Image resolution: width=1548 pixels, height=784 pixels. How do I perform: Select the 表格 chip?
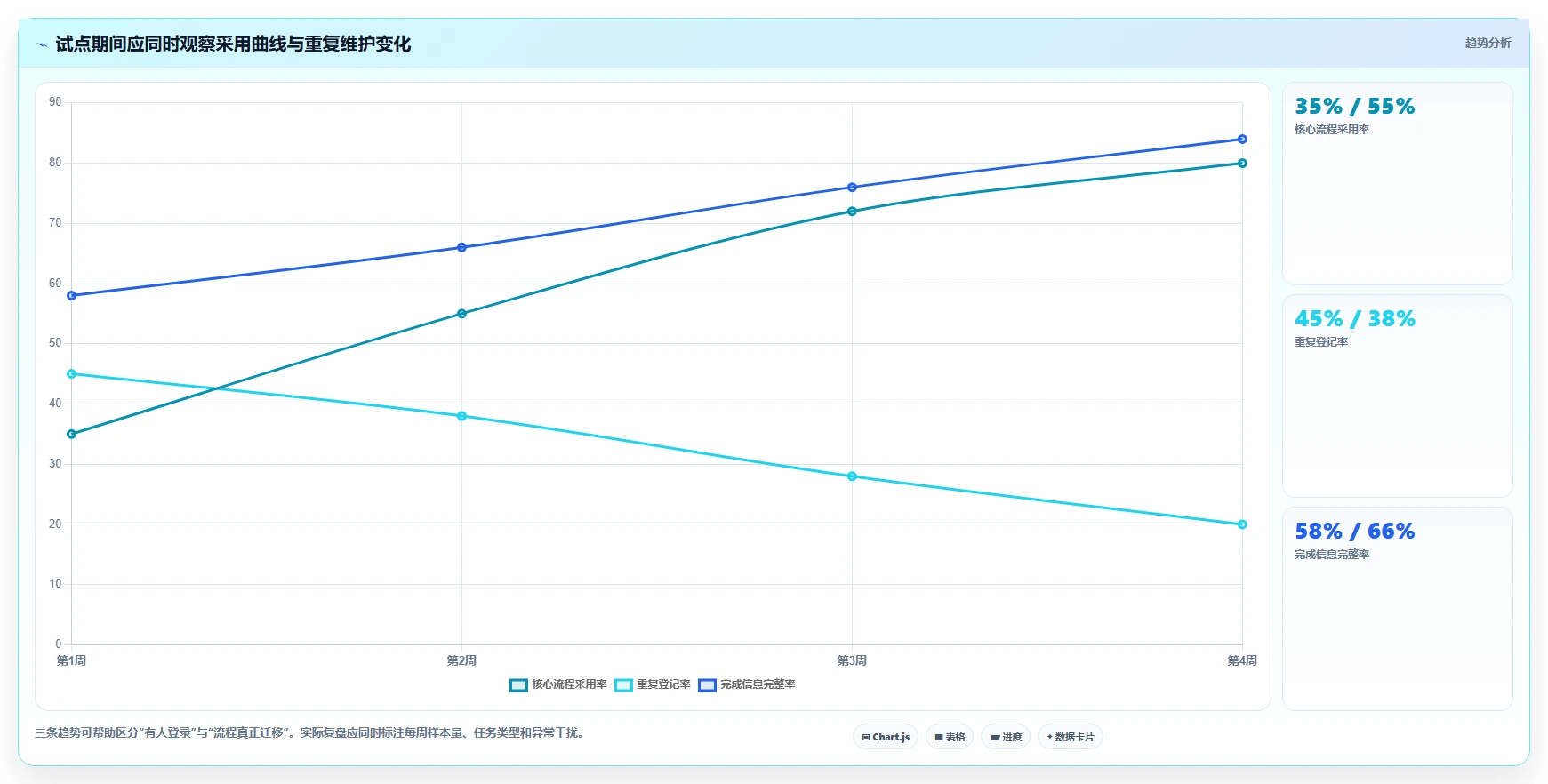950,737
